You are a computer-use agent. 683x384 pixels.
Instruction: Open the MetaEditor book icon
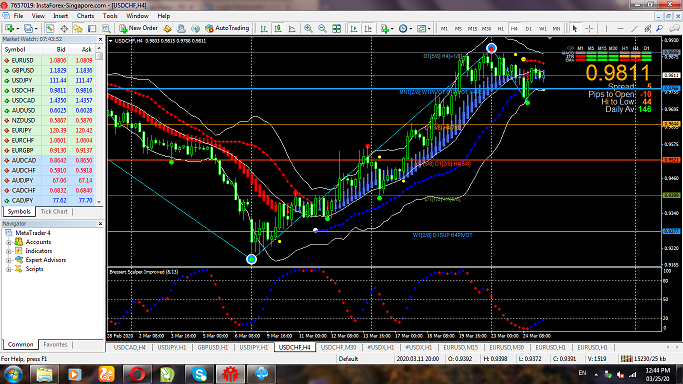[167, 28]
